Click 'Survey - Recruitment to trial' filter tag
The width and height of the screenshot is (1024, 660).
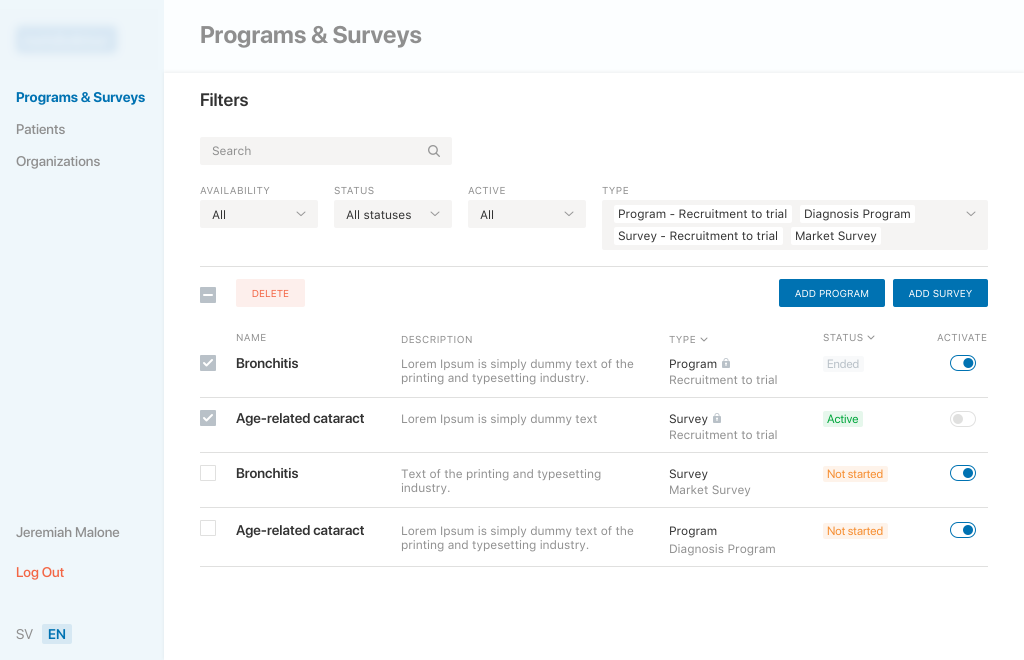[x=697, y=236]
